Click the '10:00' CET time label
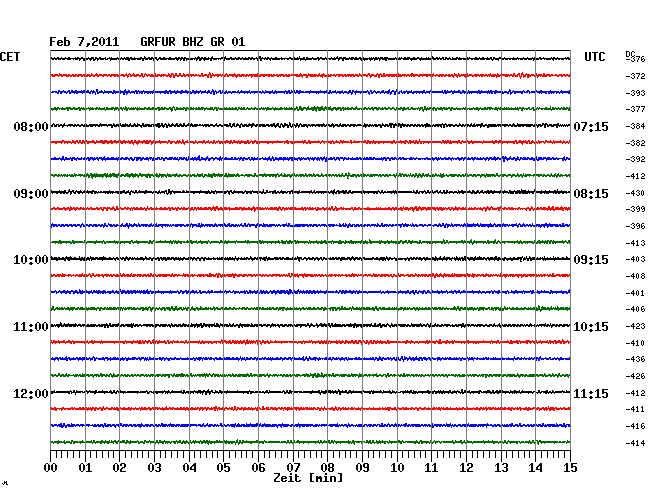 coord(31,260)
